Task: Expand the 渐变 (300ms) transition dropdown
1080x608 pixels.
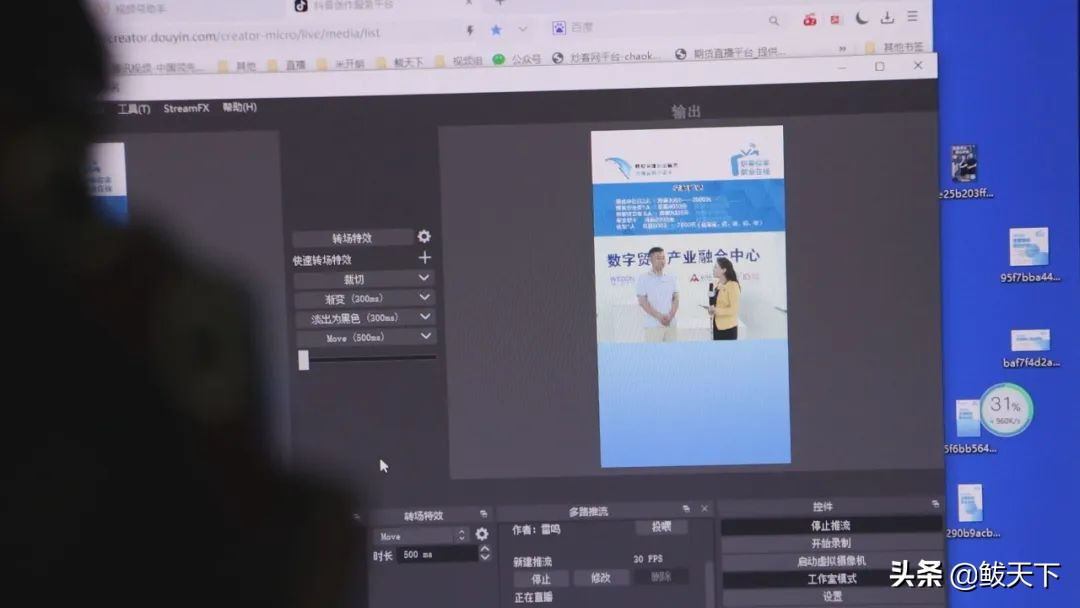Action: [x=425, y=297]
